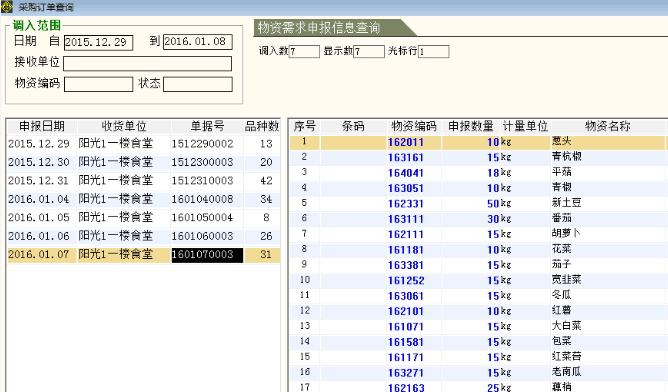This screenshot has width=668, height=392.
Task: Click the 序号 column header
Action: (305, 127)
